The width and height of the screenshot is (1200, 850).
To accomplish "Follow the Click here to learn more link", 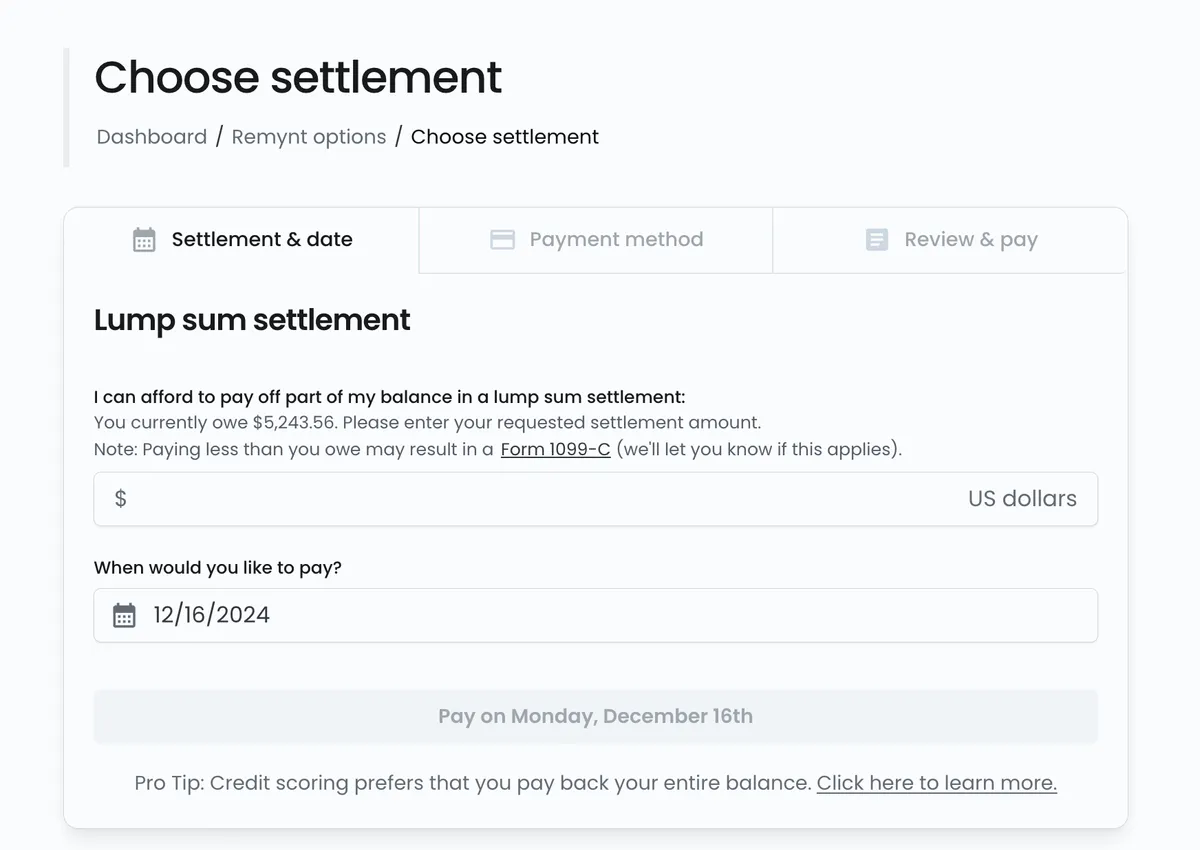I will pos(936,783).
